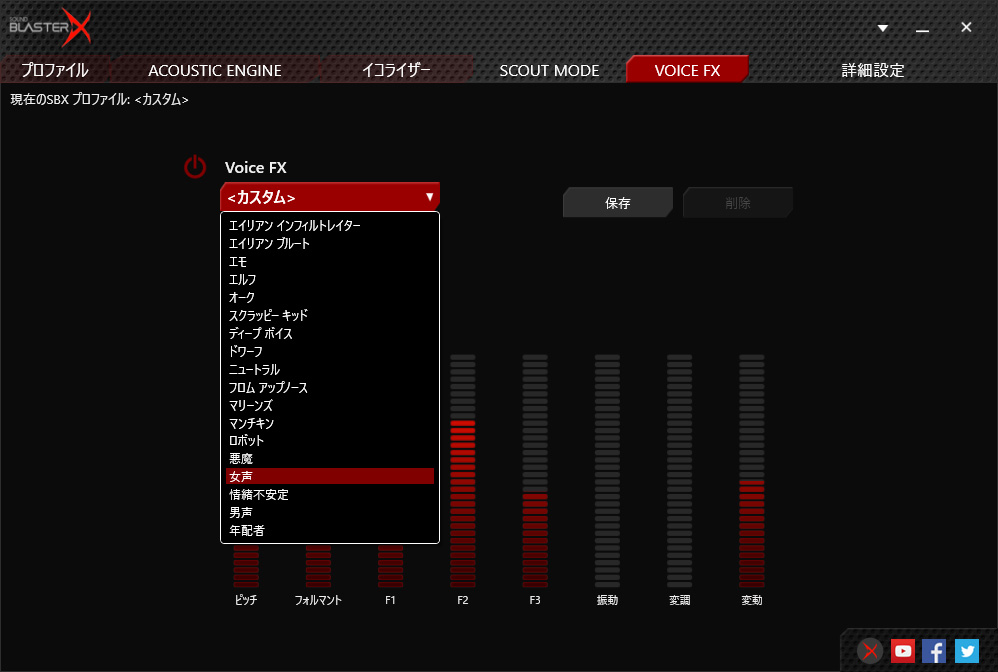
Task: Adjust the 変調 level slider
Action: [679, 471]
